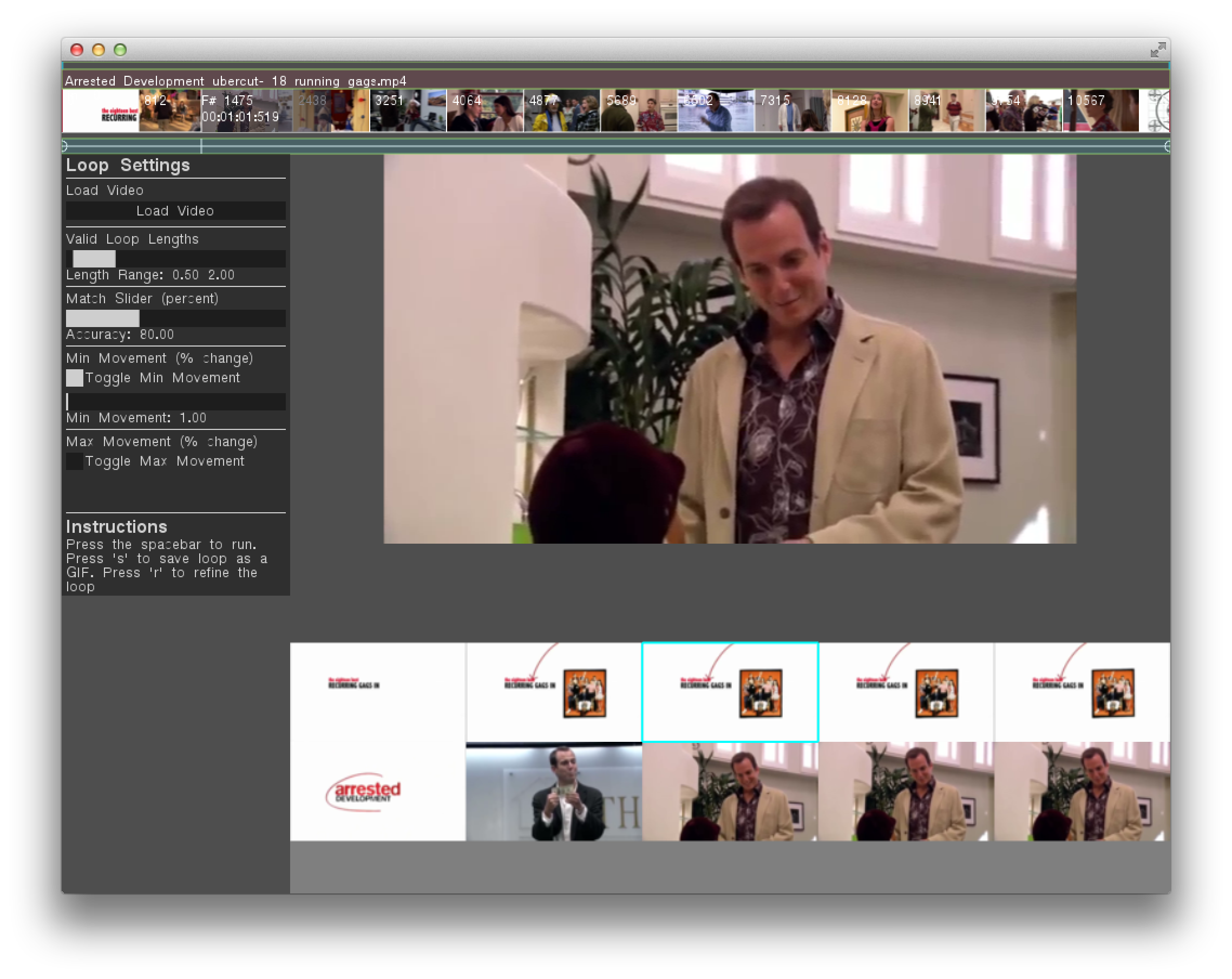Click the Instructions heading
Screen dimensions: 1232x979
pos(116,526)
